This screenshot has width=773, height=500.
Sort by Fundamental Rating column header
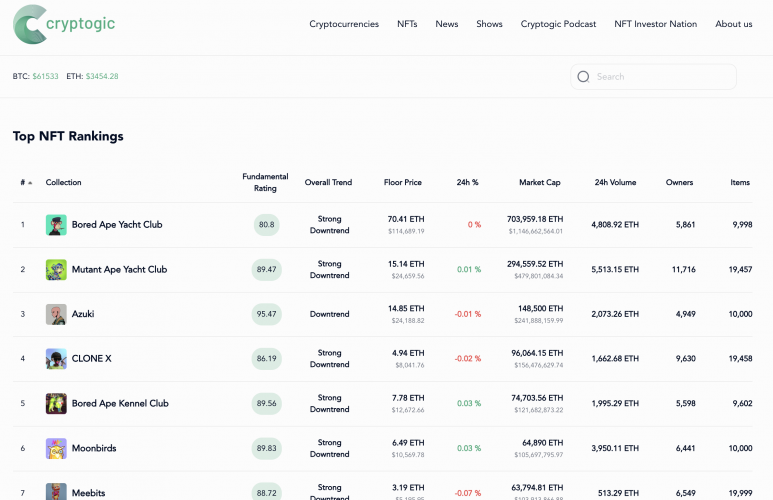pos(265,182)
